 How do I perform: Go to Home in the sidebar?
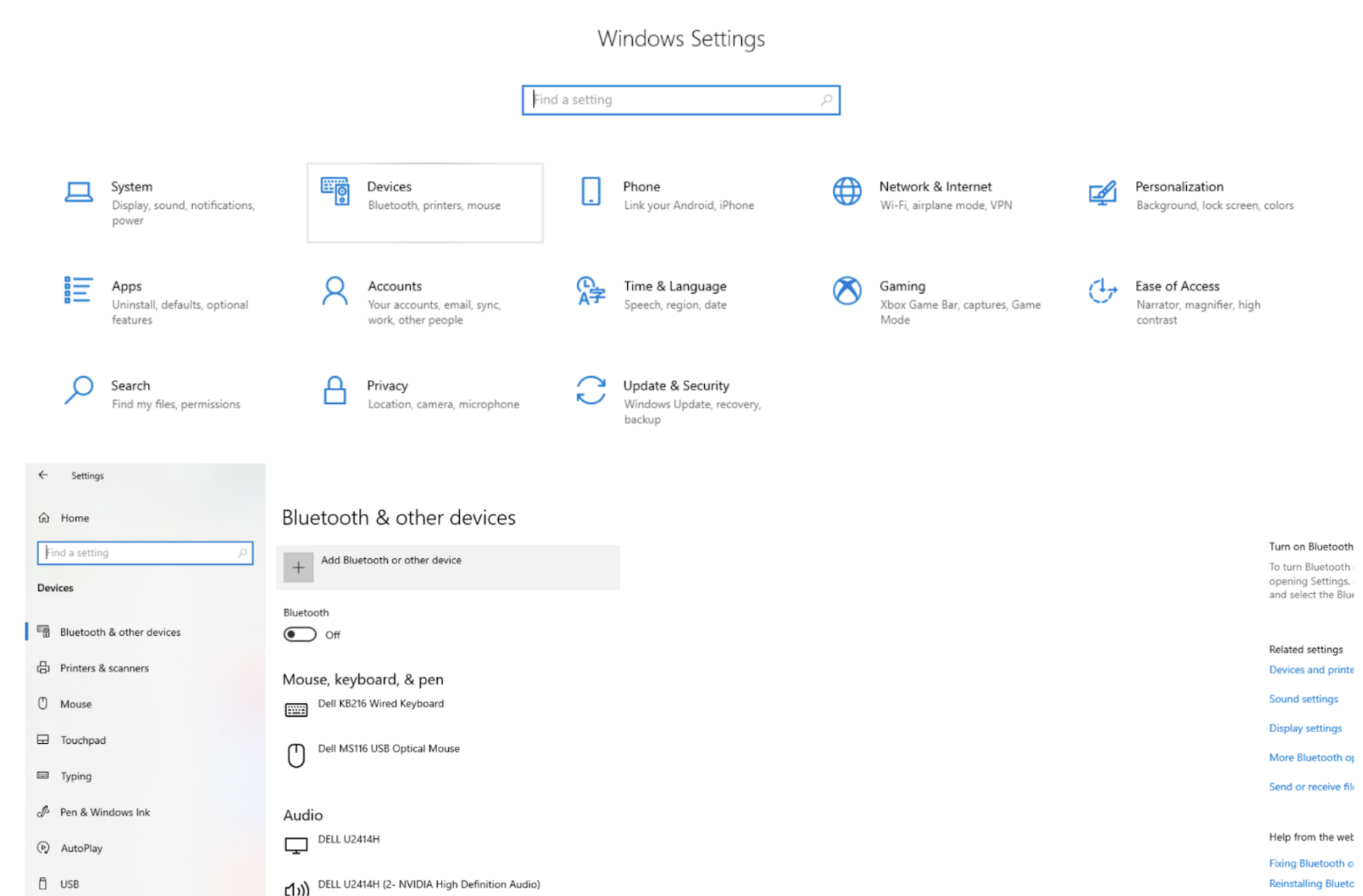(x=75, y=518)
